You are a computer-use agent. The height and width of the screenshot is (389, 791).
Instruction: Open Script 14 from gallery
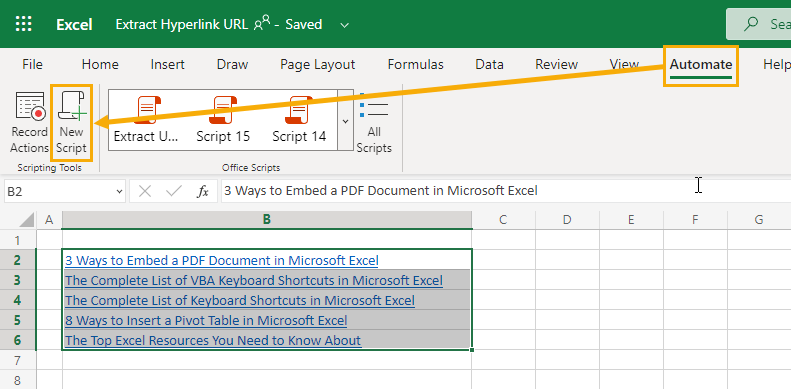click(x=299, y=121)
